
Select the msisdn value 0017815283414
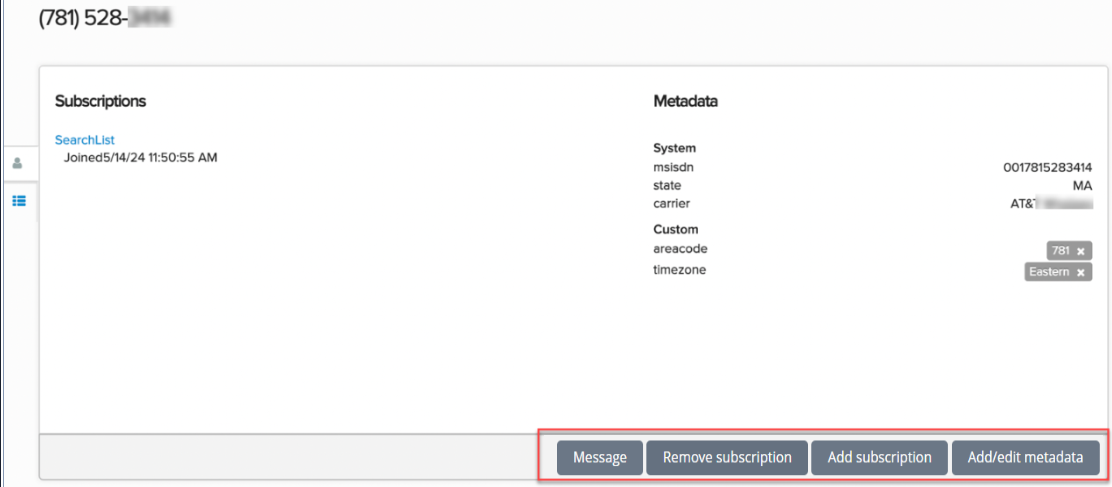1047,168
